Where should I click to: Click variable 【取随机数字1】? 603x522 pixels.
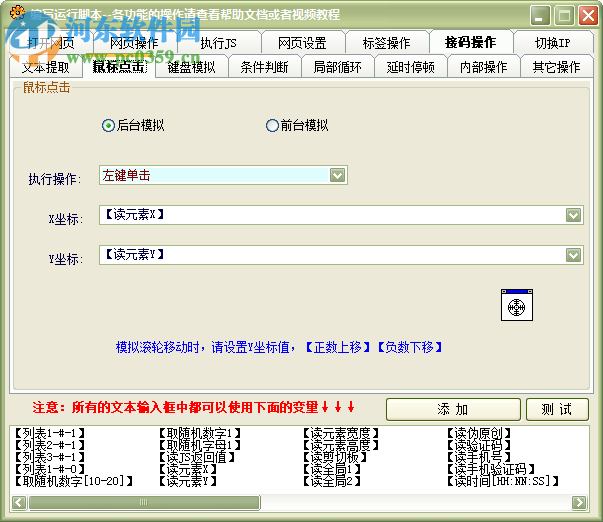pyautogui.click(x=200, y=434)
